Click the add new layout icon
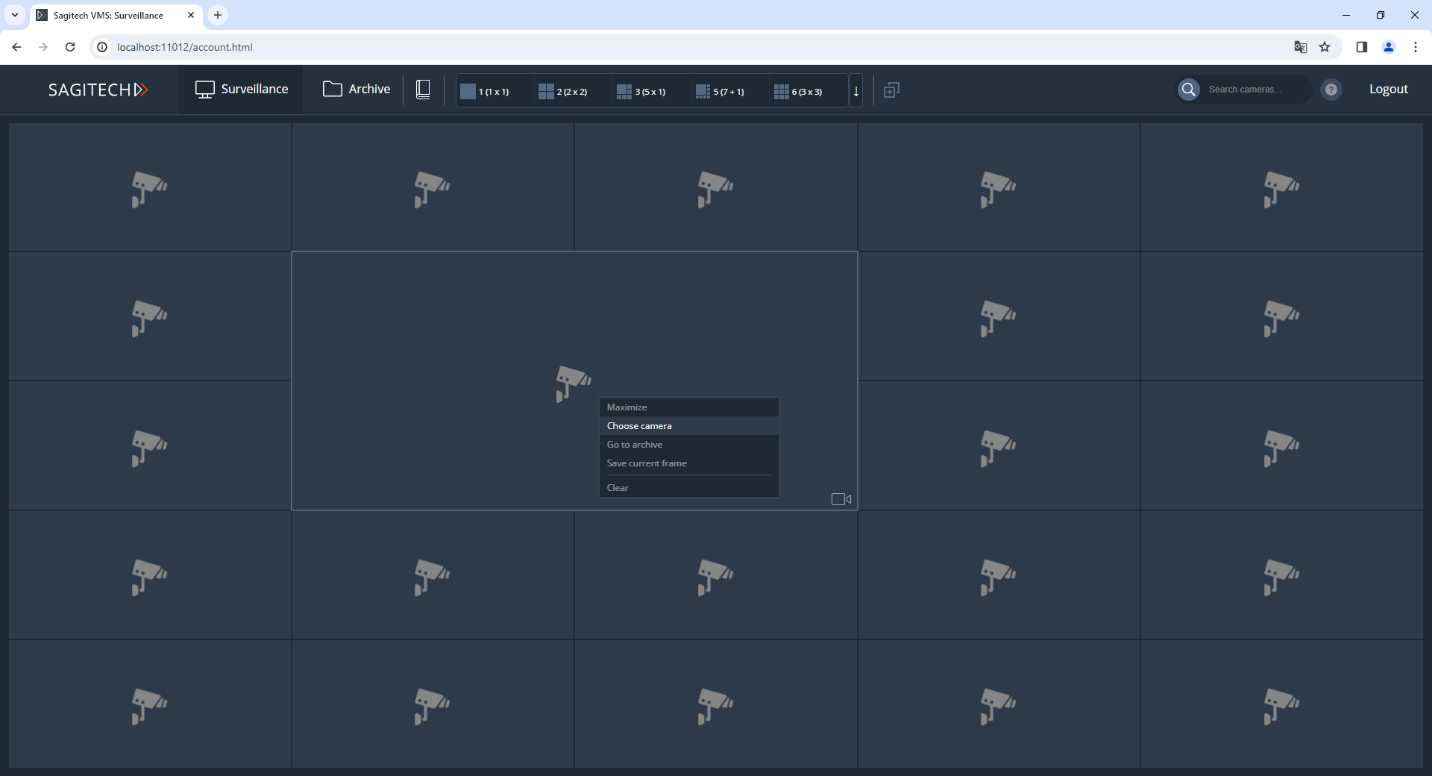This screenshot has width=1432, height=776. point(892,90)
